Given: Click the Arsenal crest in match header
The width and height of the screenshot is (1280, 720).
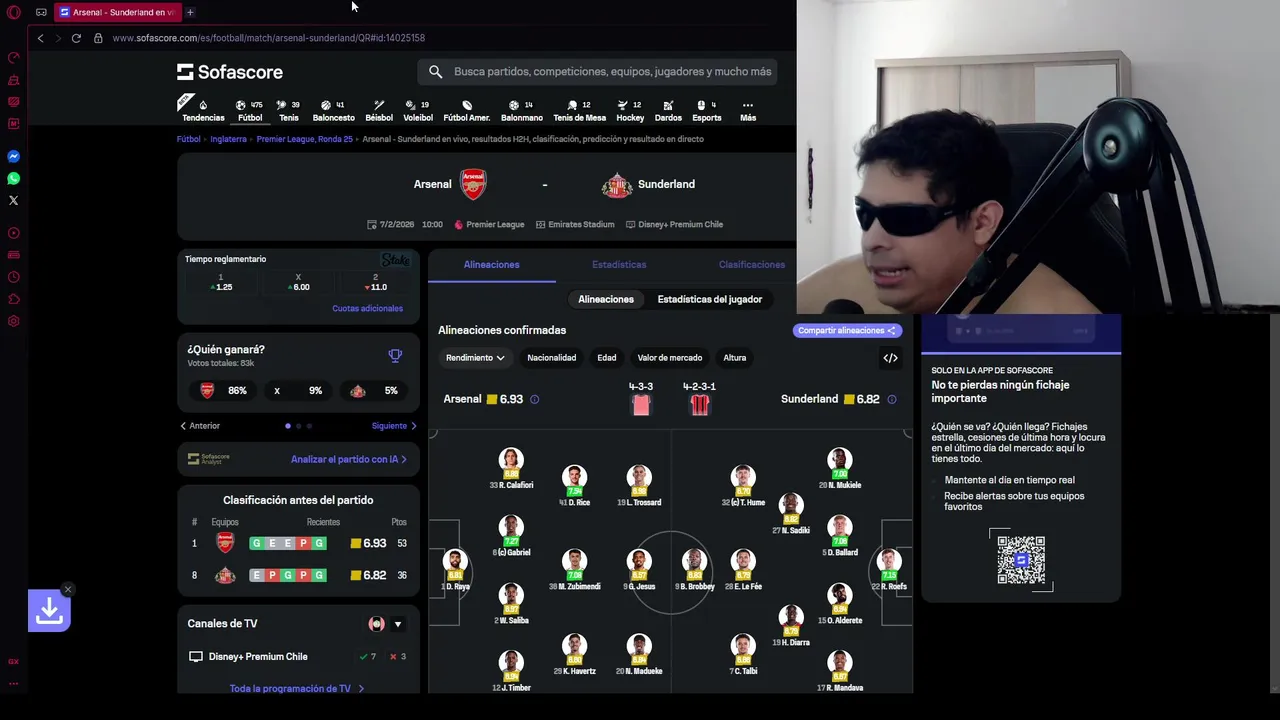Looking at the screenshot, I should pos(473,184).
